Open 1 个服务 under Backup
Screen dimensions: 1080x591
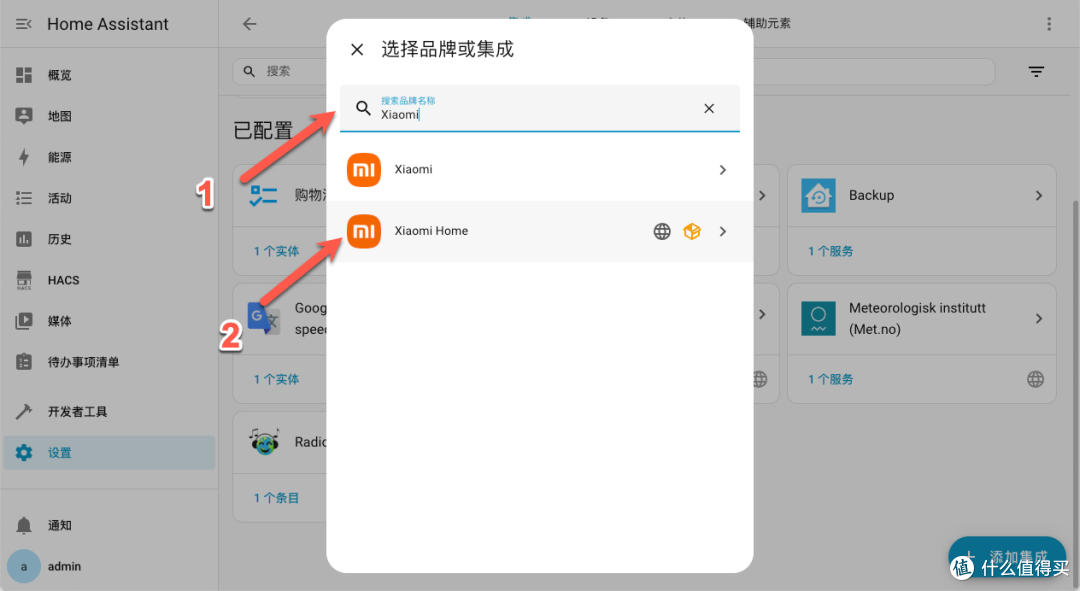[831, 251]
